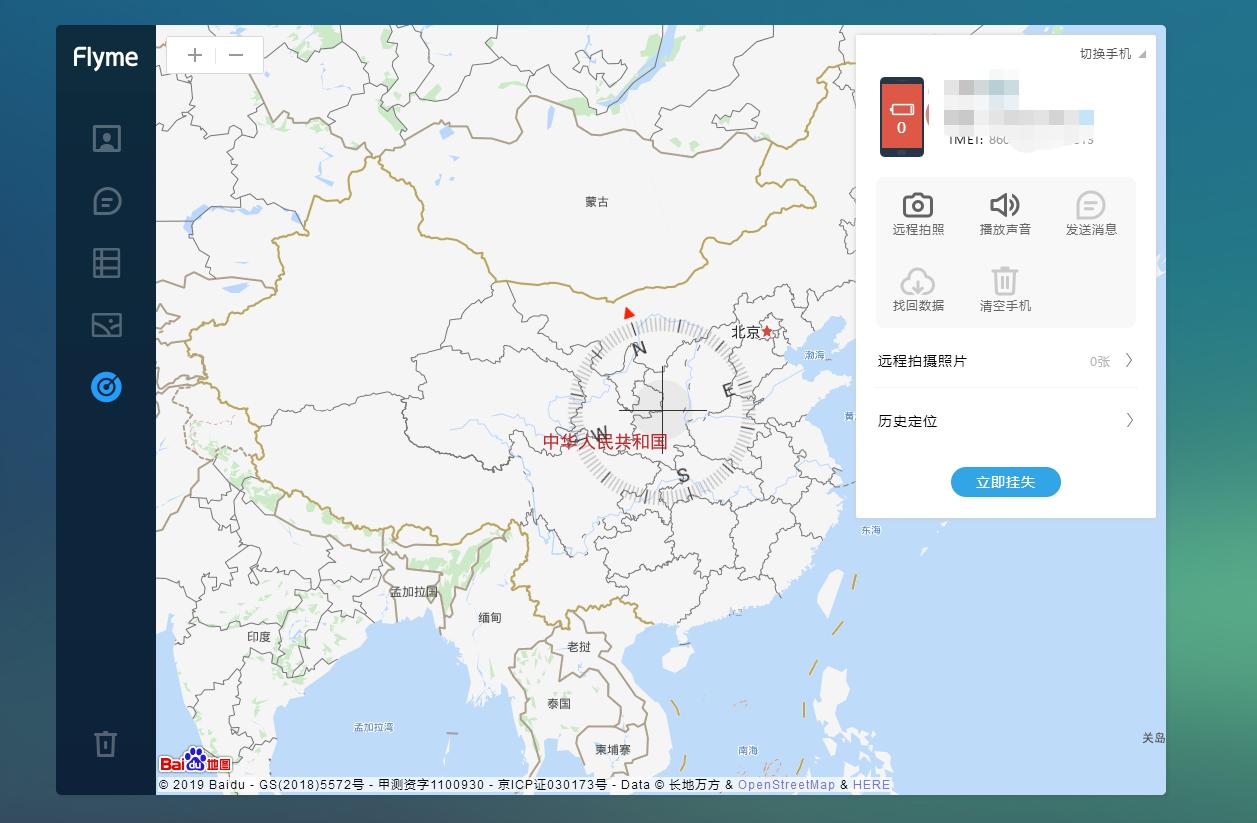Click the 发送消息 message bubble icon
Viewport: 1257px width, 823px height.
[1091, 207]
